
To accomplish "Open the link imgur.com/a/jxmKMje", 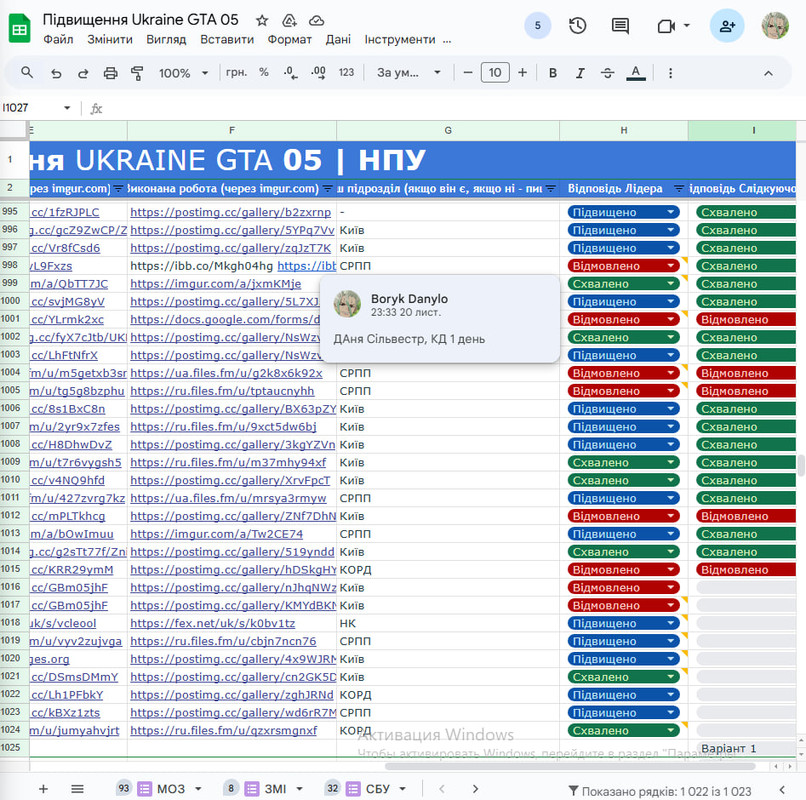I will click(x=215, y=284).
